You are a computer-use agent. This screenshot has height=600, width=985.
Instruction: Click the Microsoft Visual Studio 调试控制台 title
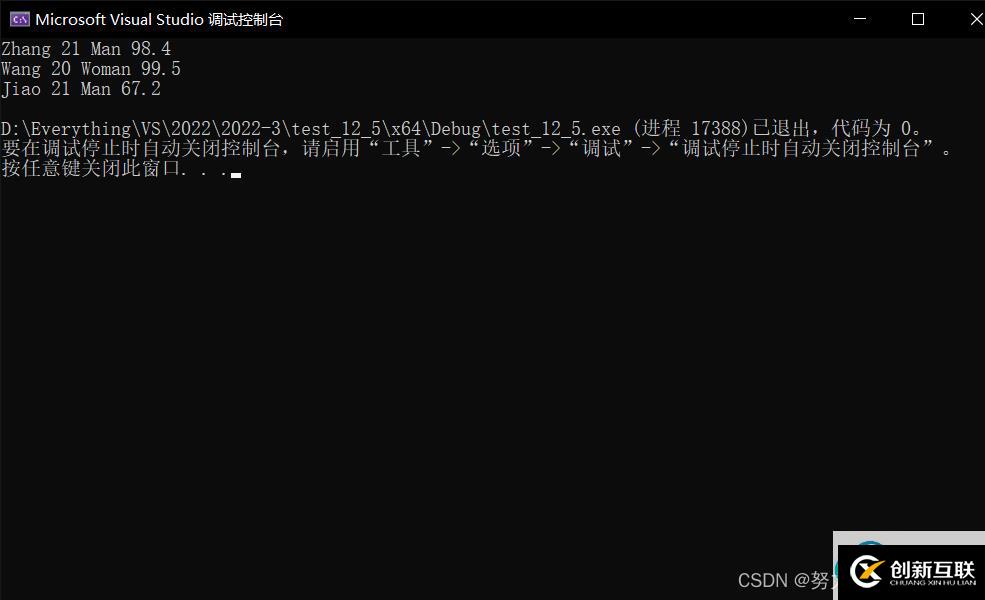point(159,19)
